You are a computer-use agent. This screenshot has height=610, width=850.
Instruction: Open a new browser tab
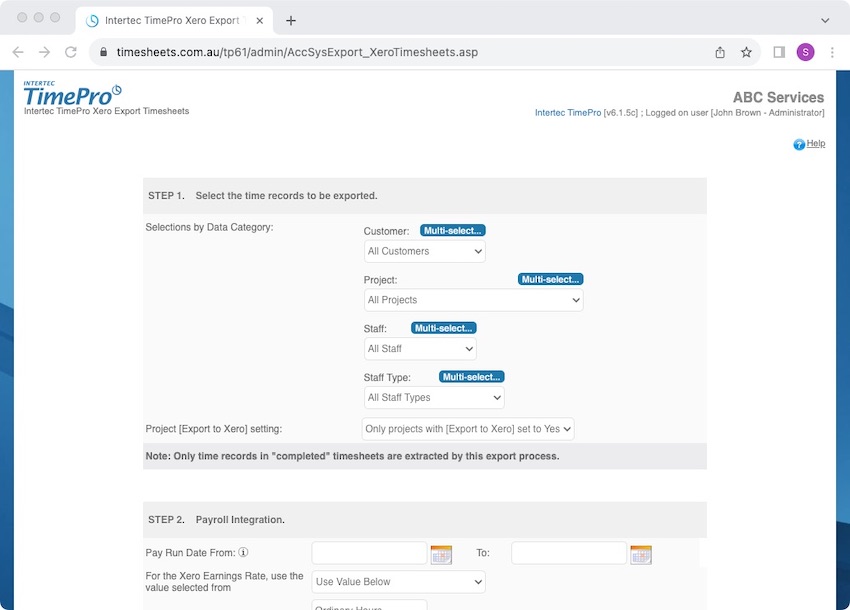(x=291, y=21)
